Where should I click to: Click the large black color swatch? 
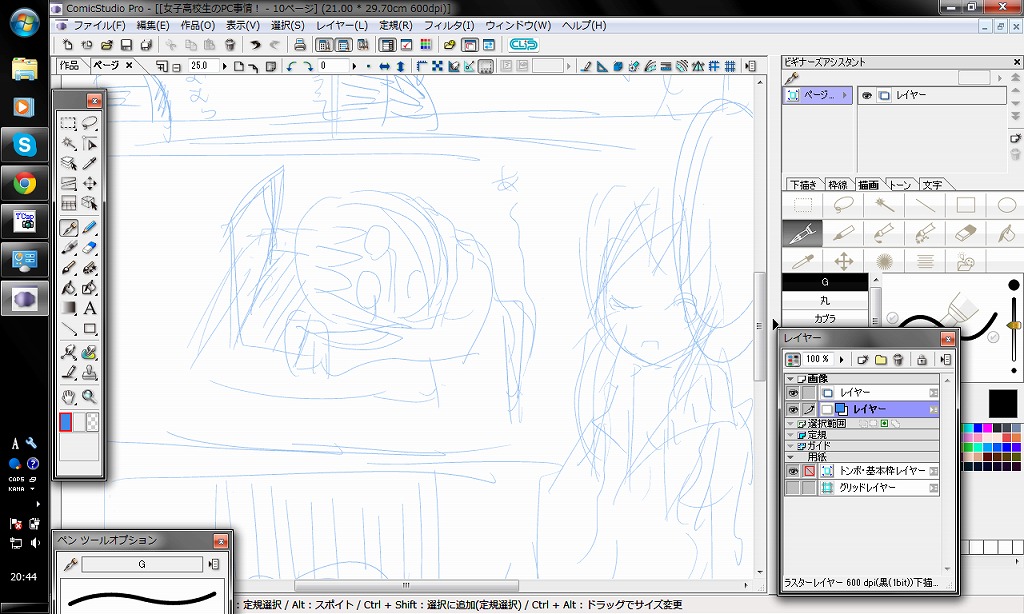click(1002, 404)
